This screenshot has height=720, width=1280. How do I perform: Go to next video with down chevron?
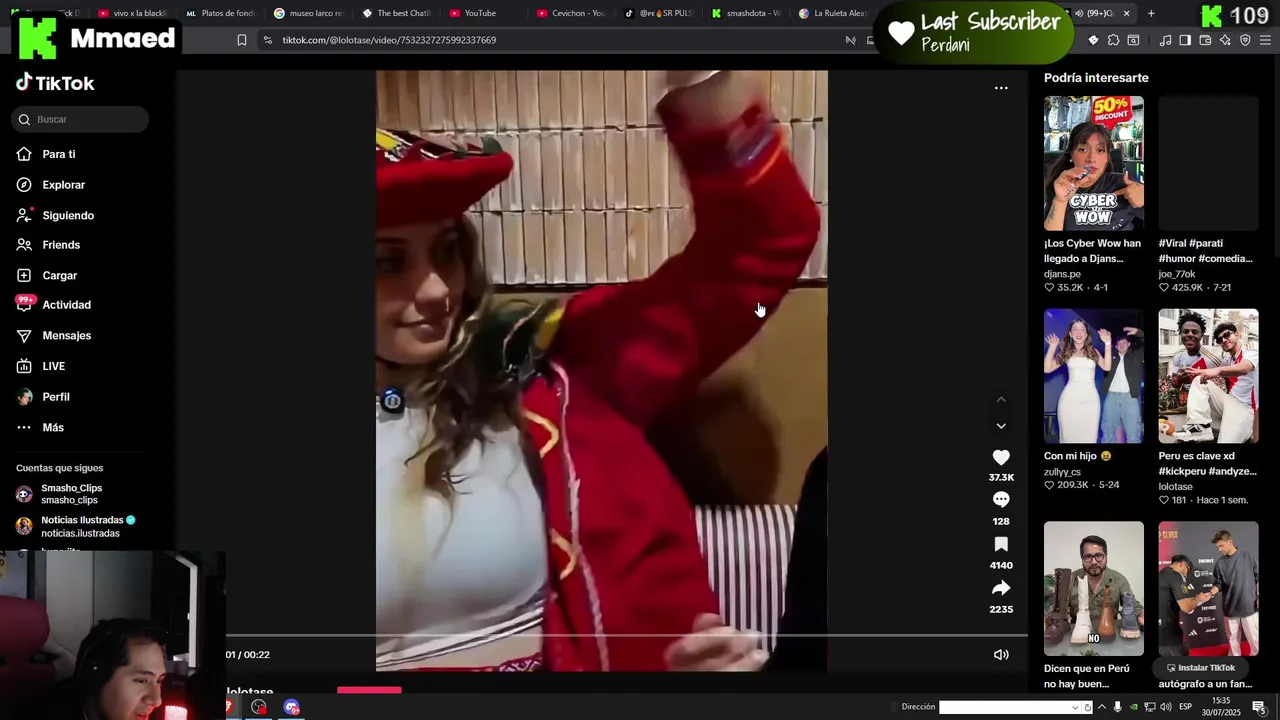[1001, 426]
